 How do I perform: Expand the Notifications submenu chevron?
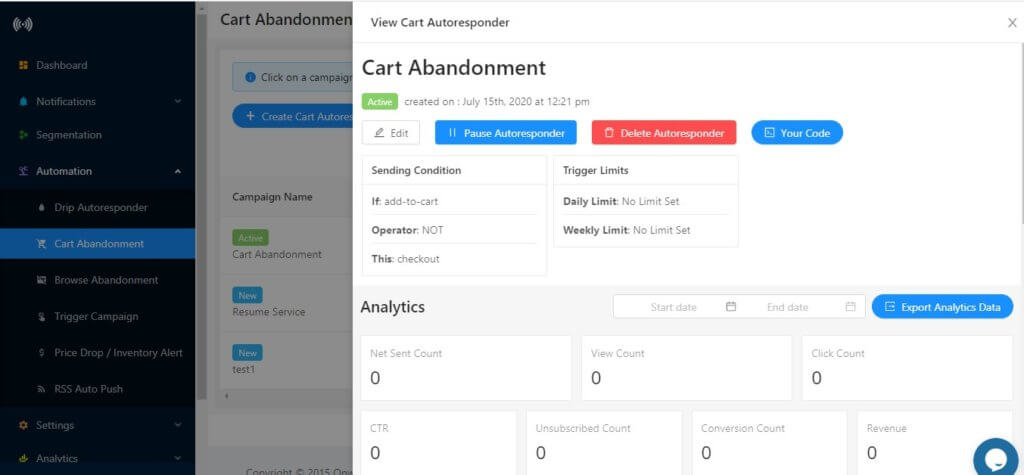(x=178, y=102)
